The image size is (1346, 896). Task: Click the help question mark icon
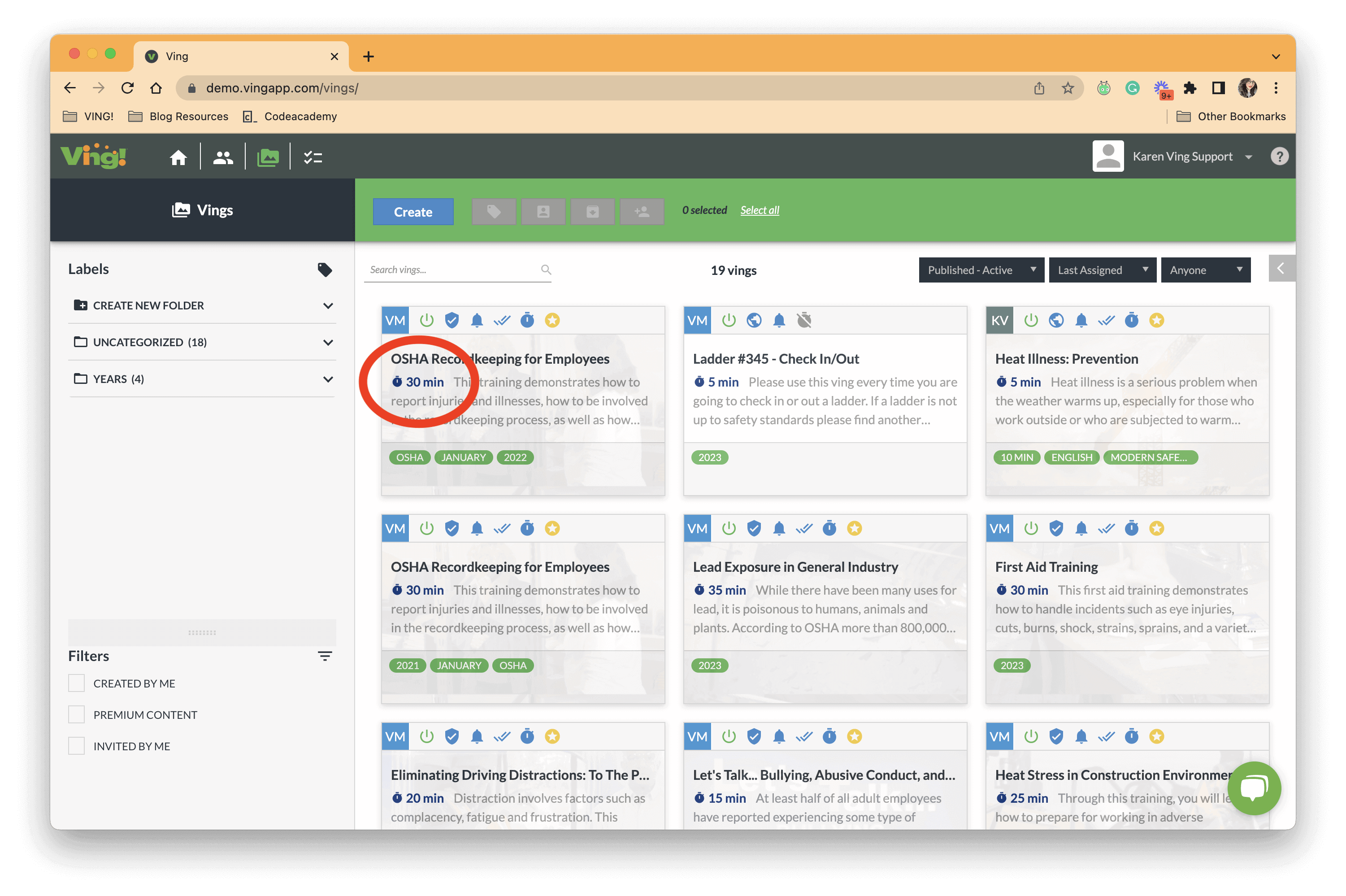point(1279,157)
